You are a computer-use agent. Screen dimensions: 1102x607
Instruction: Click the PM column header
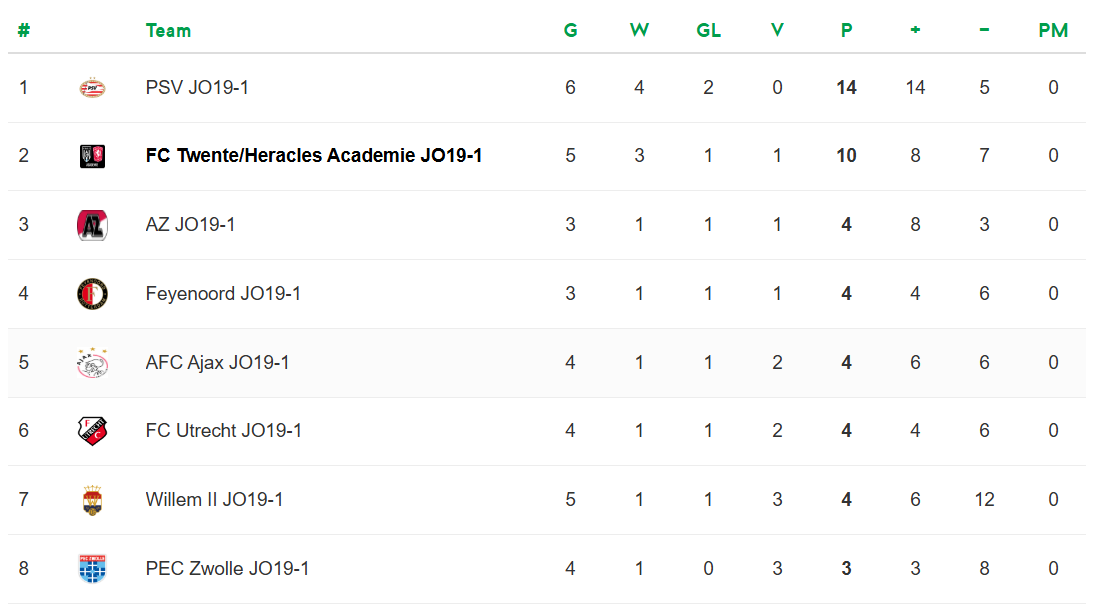pyautogui.click(x=1053, y=30)
